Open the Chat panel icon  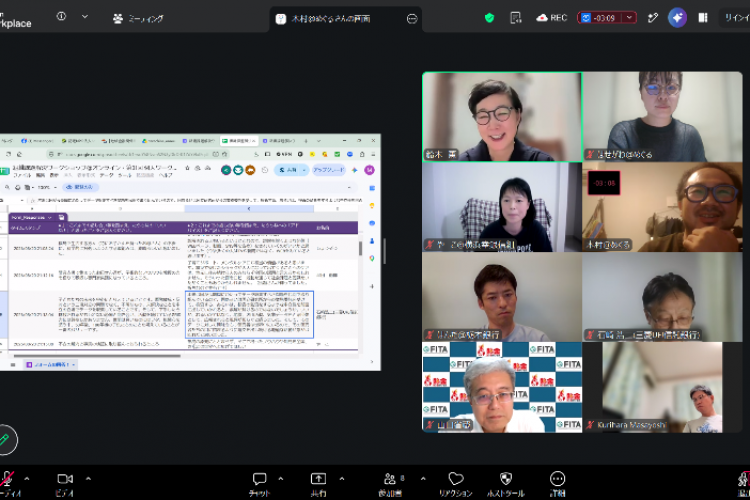click(x=259, y=479)
